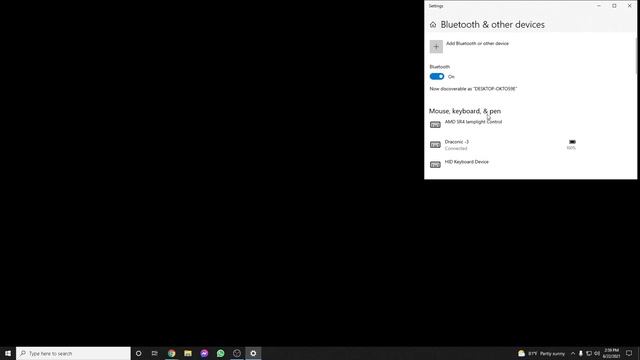This screenshot has width=640, height=360.
Task: Open the Action Center notifications icon
Action: click(629, 353)
